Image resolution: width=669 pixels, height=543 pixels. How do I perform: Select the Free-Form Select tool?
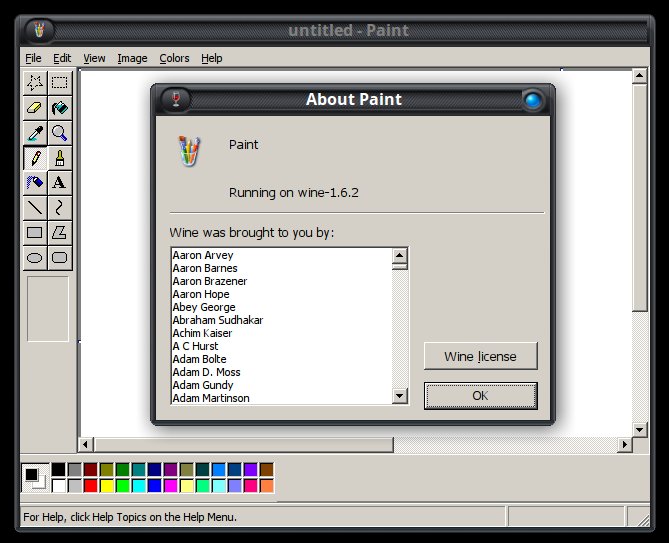35,83
